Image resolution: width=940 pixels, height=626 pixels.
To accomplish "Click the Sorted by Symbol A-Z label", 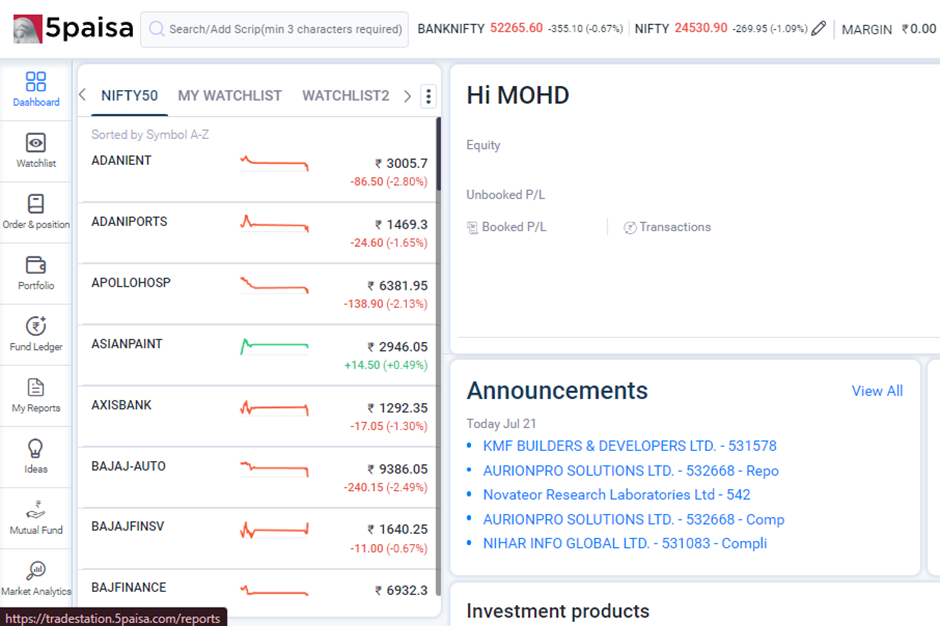I will pyautogui.click(x=150, y=134).
